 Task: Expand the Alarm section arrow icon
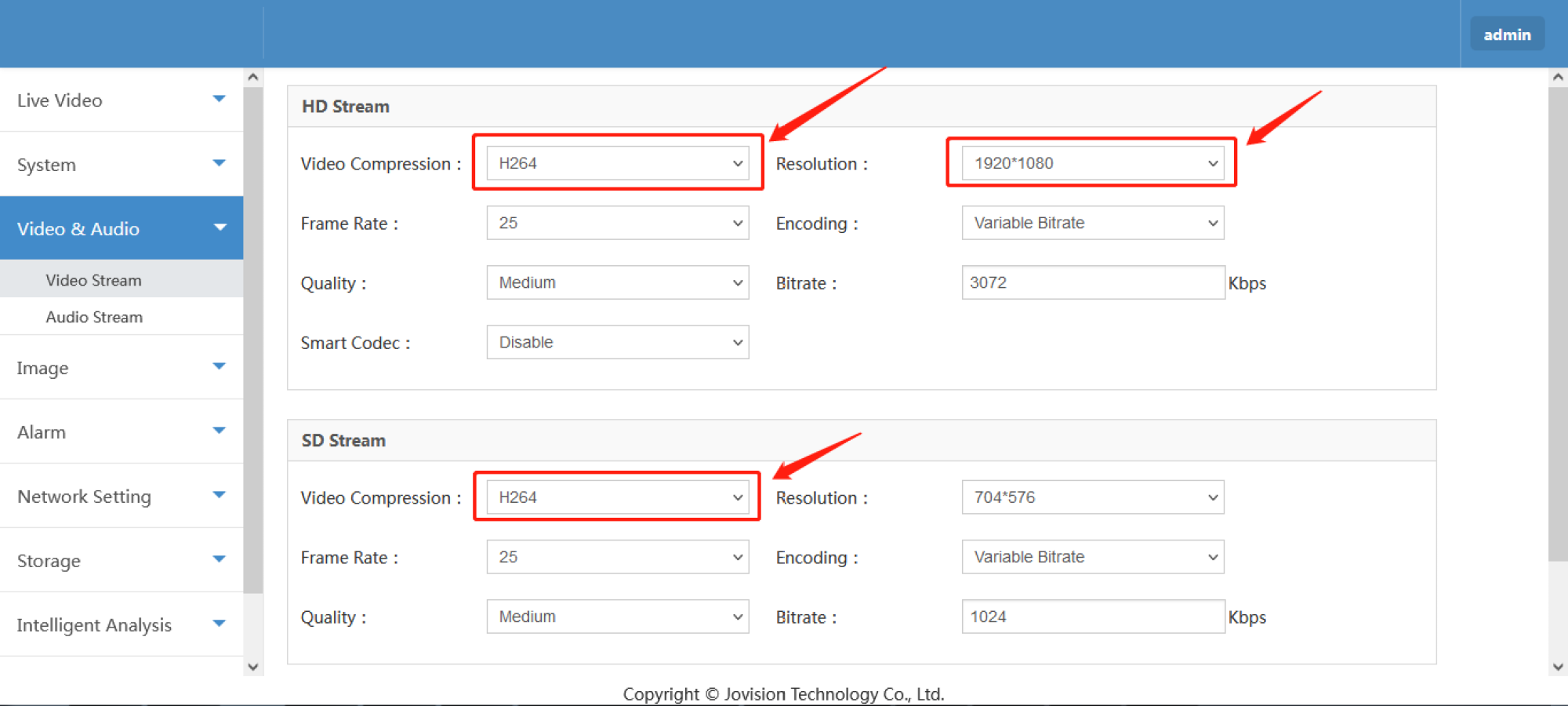click(x=220, y=431)
